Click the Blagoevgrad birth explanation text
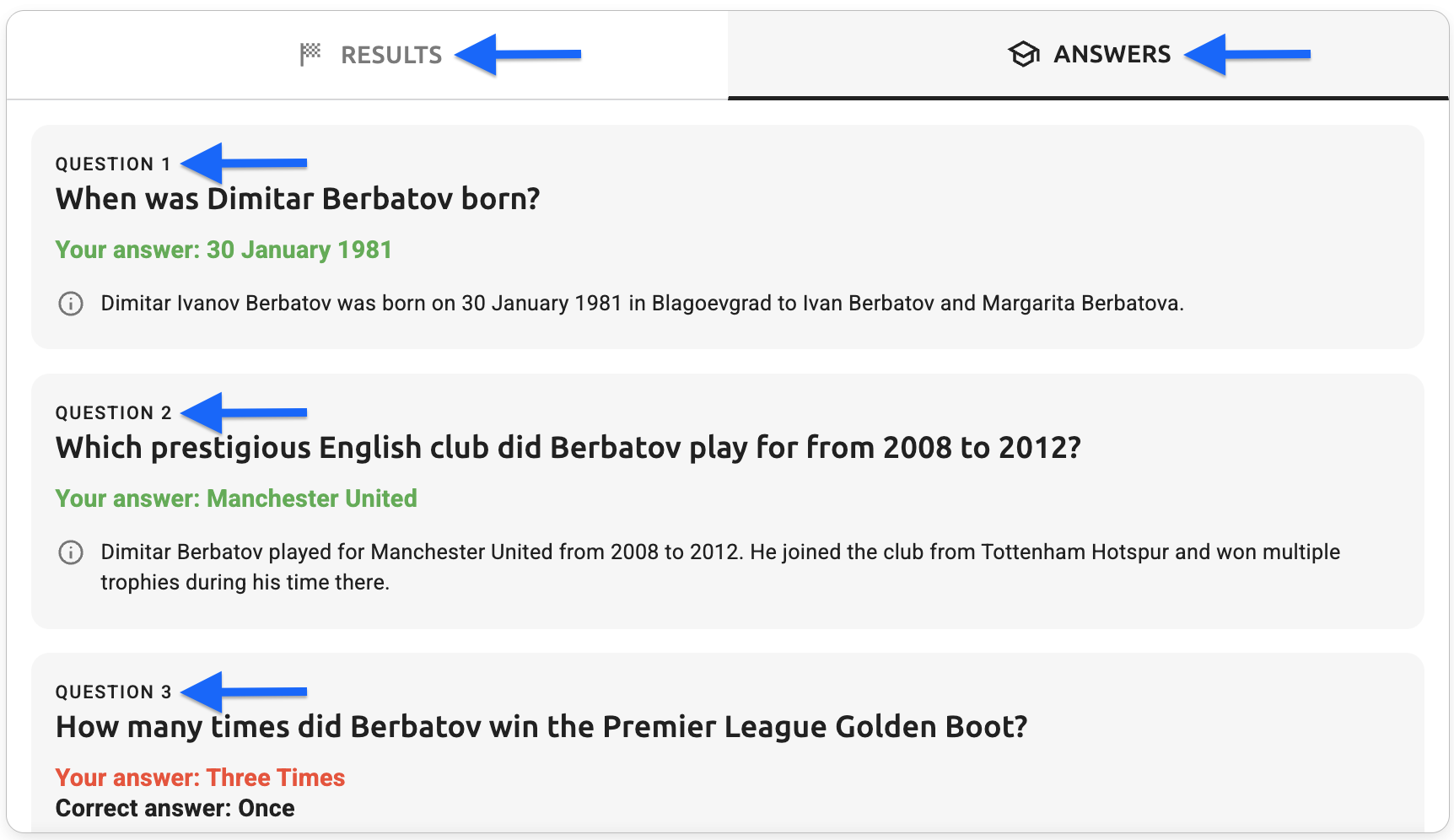Viewport: 1454px width, 840px height. (x=642, y=304)
